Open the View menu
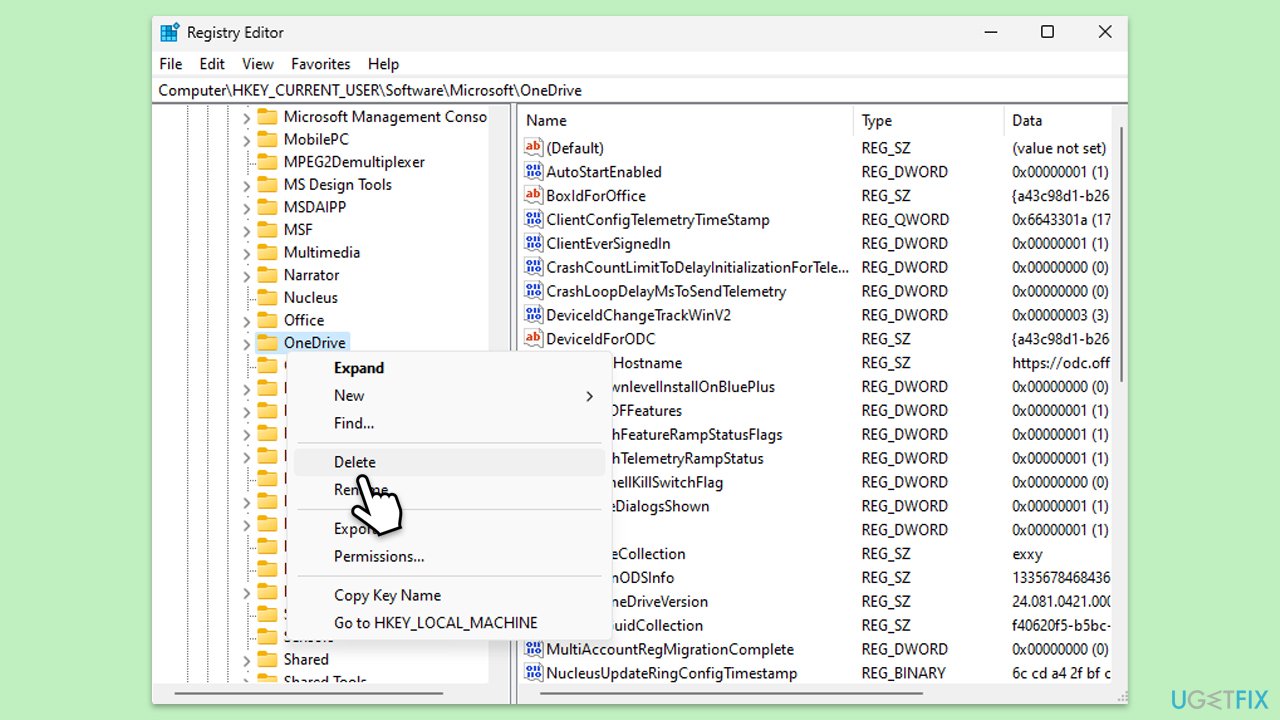The height and width of the screenshot is (720, 1280). point(258,63)
